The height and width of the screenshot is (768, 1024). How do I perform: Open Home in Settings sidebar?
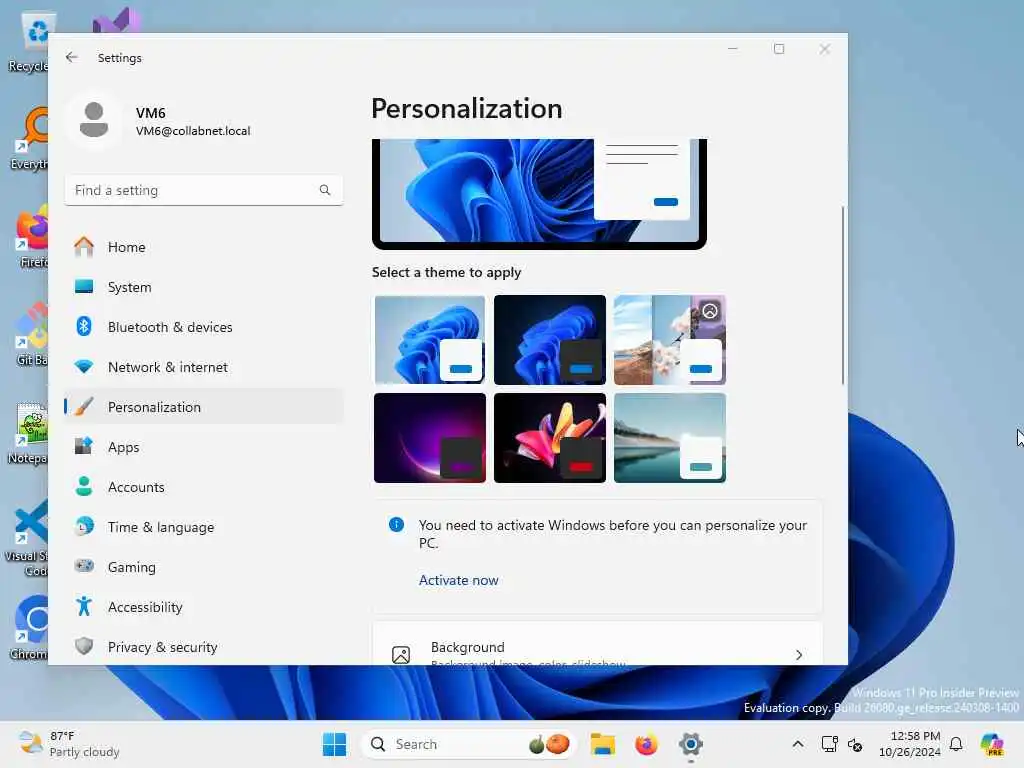pos(204,247)
